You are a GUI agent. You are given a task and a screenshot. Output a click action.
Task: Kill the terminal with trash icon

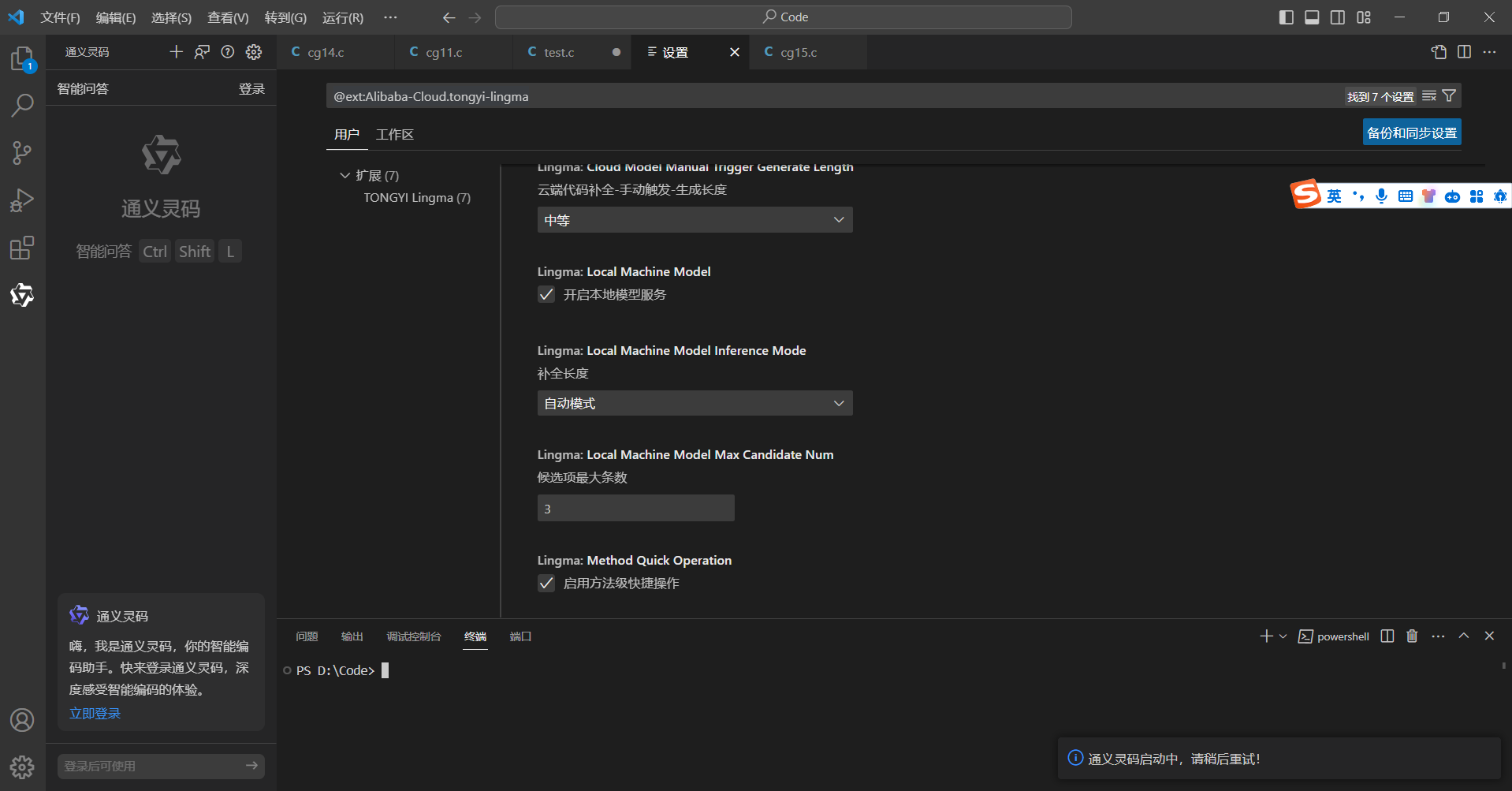[x=1412, y=636]
